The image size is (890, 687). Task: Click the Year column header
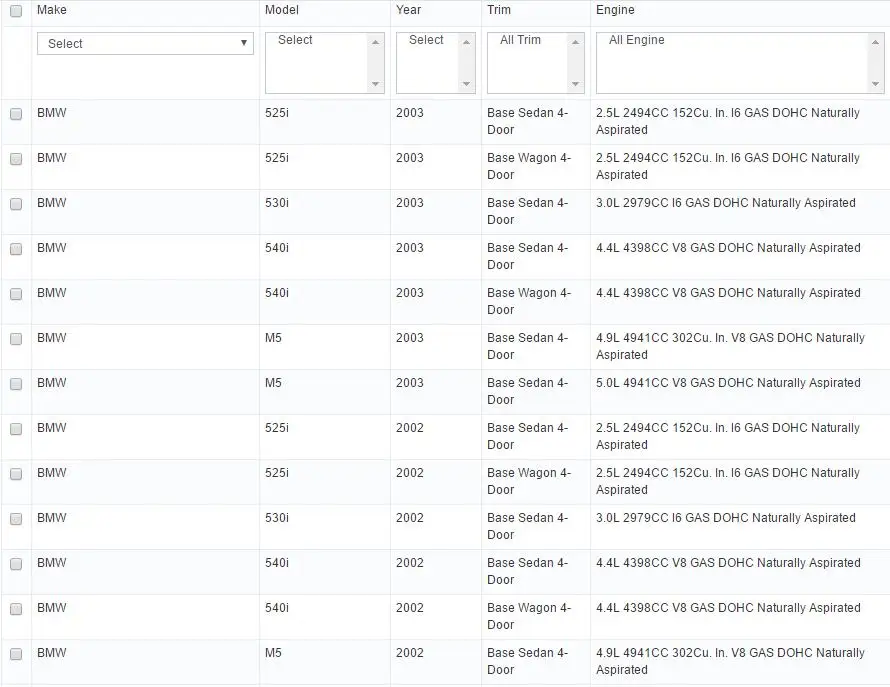409,10
